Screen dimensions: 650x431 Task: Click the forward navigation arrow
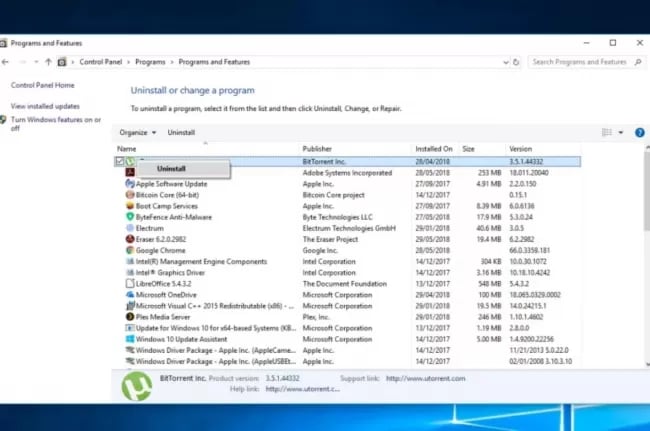22,62
